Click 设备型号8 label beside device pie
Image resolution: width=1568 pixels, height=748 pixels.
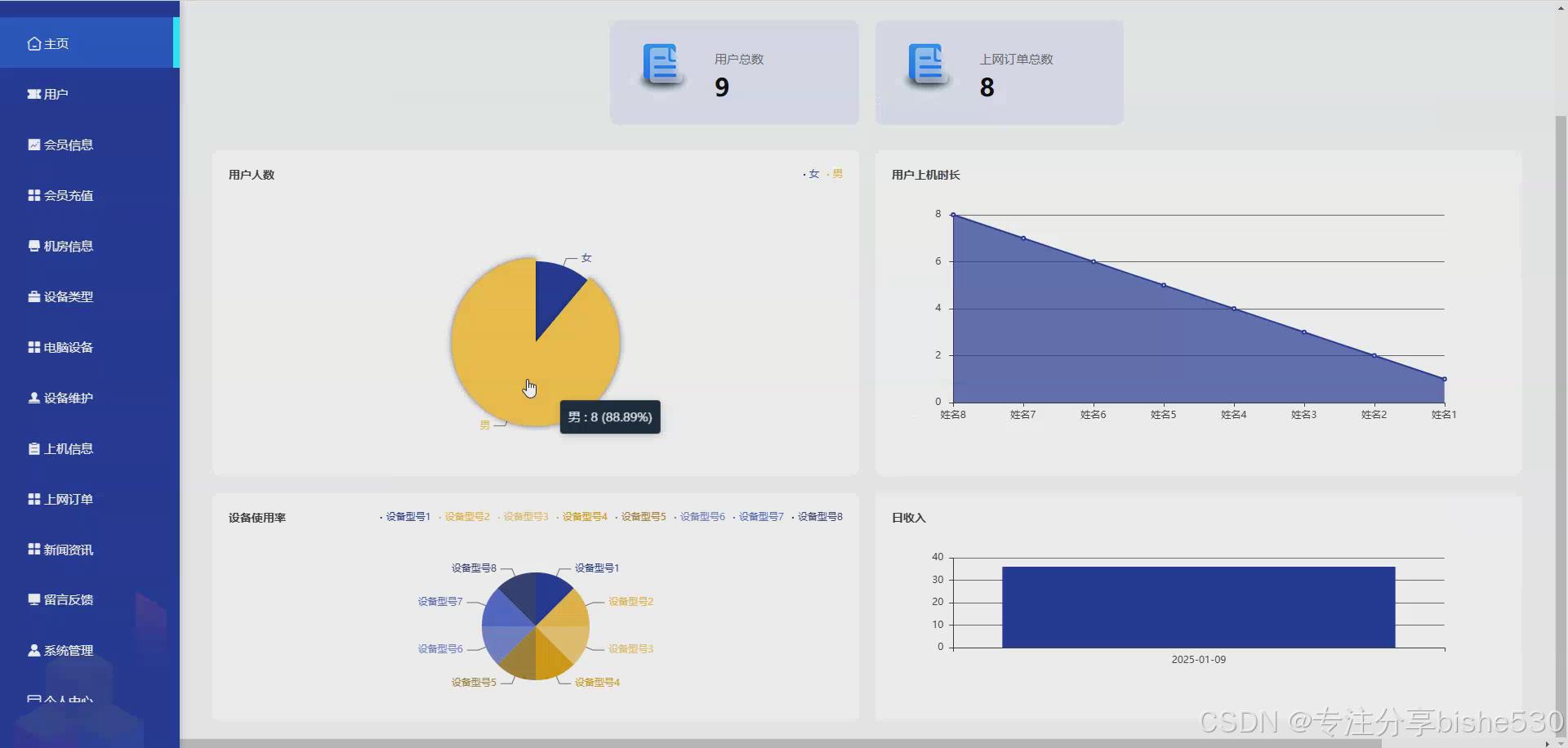pos(474,568)
